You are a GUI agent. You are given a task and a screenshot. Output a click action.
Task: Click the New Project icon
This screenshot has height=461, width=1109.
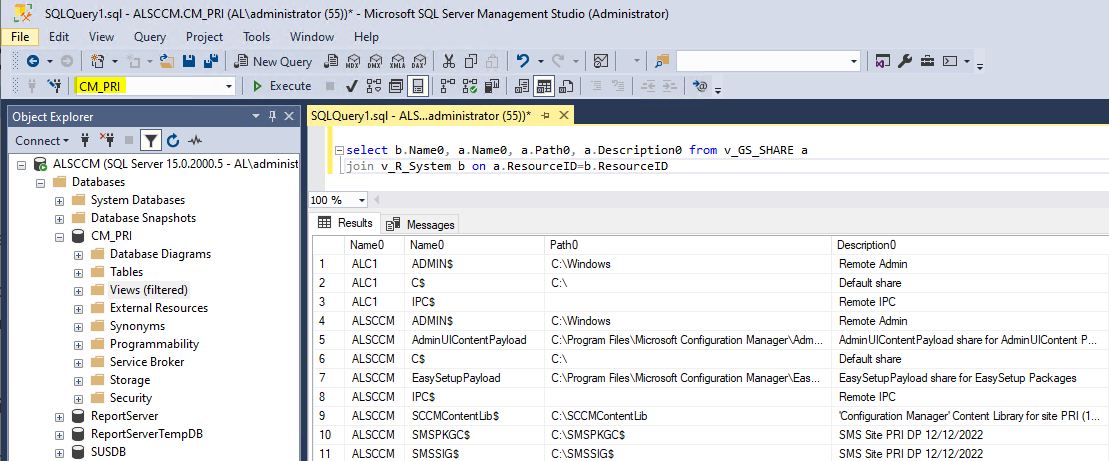point(98,62)
